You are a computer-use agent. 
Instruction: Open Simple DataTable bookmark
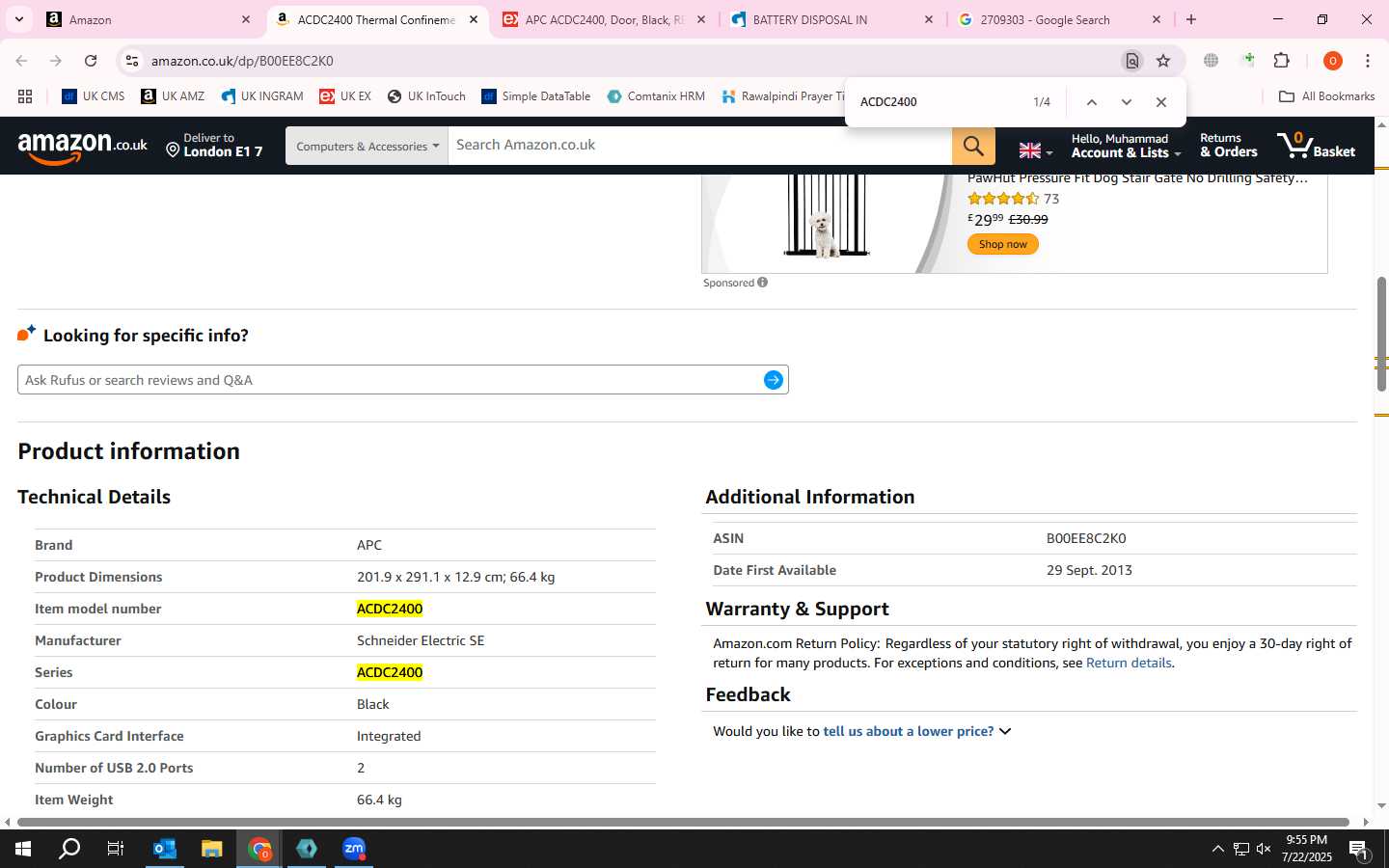click(x=536, y=96)
